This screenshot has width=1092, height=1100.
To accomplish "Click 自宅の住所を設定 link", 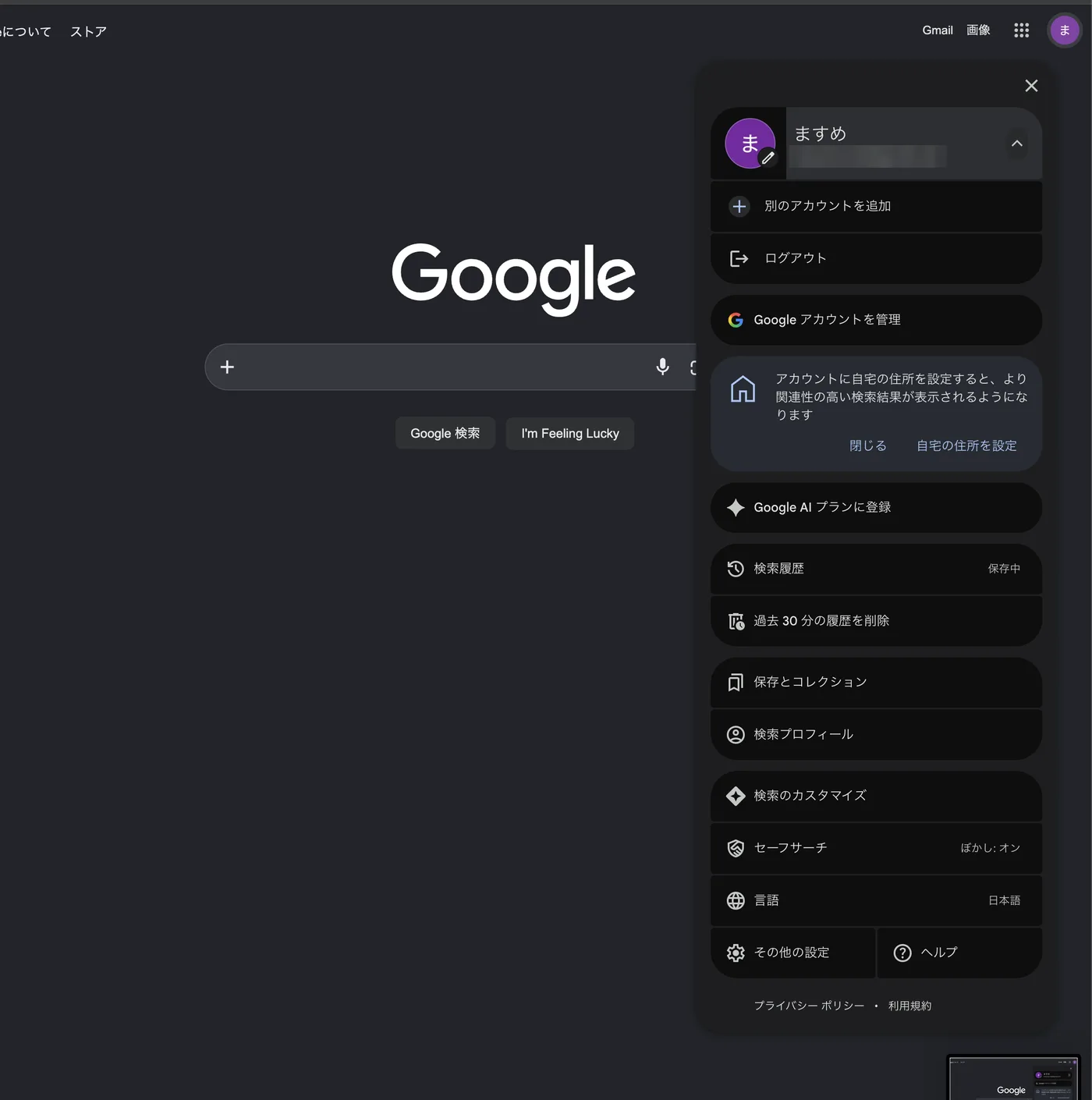I will pyautogui.click(x=966, y=445).
